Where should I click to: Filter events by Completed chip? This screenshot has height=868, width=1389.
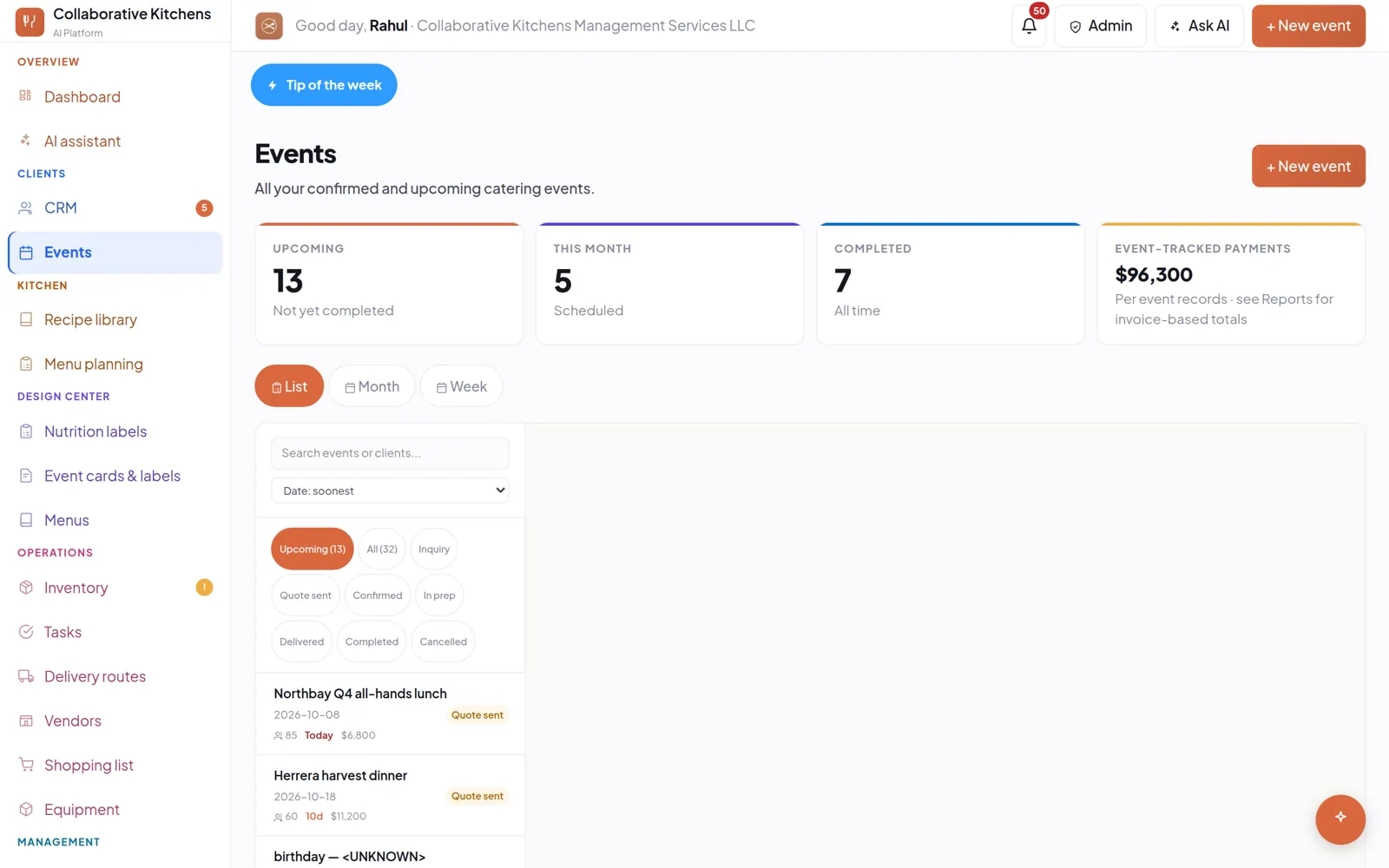tap(372, 641)
